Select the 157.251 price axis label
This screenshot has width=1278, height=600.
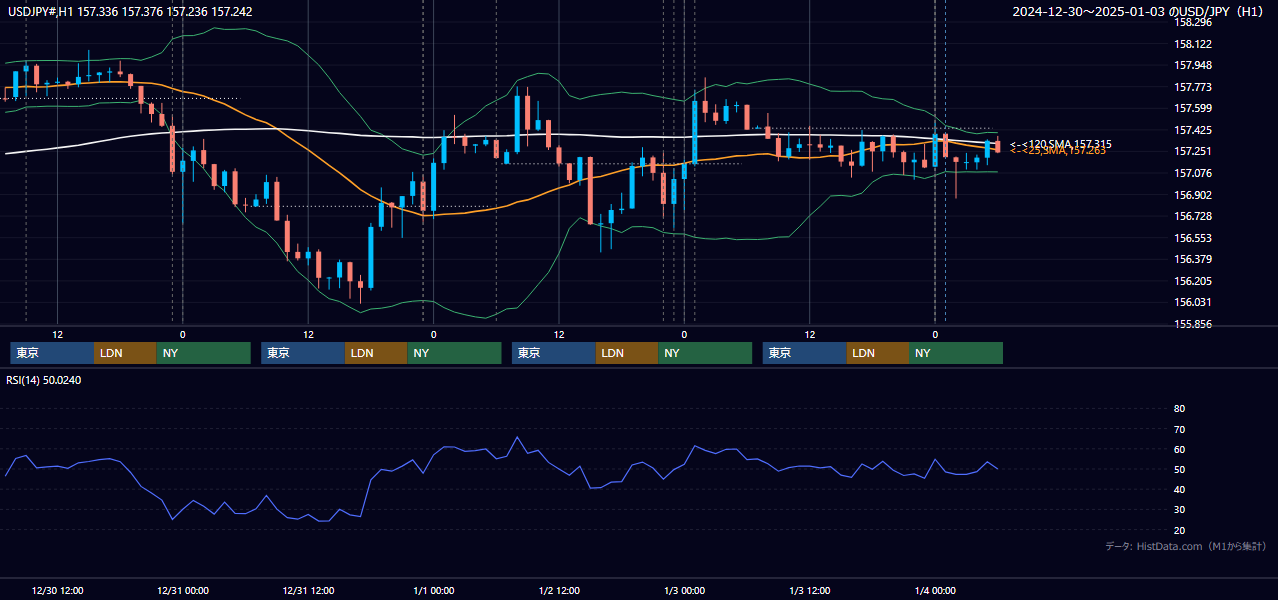[x=1193, y=151]
